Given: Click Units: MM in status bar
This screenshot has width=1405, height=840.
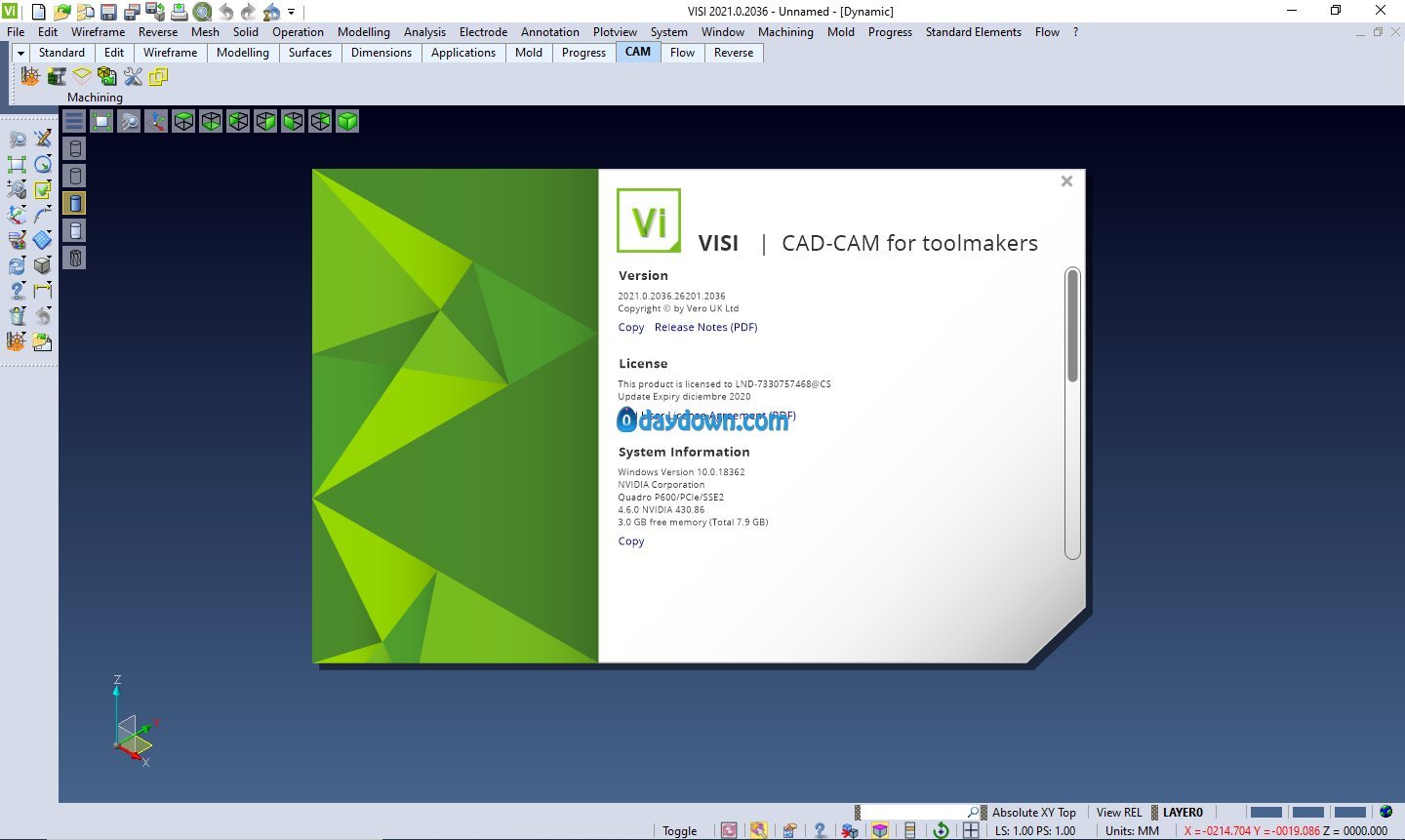Looking at the screenshot, I should (1132, 831).
